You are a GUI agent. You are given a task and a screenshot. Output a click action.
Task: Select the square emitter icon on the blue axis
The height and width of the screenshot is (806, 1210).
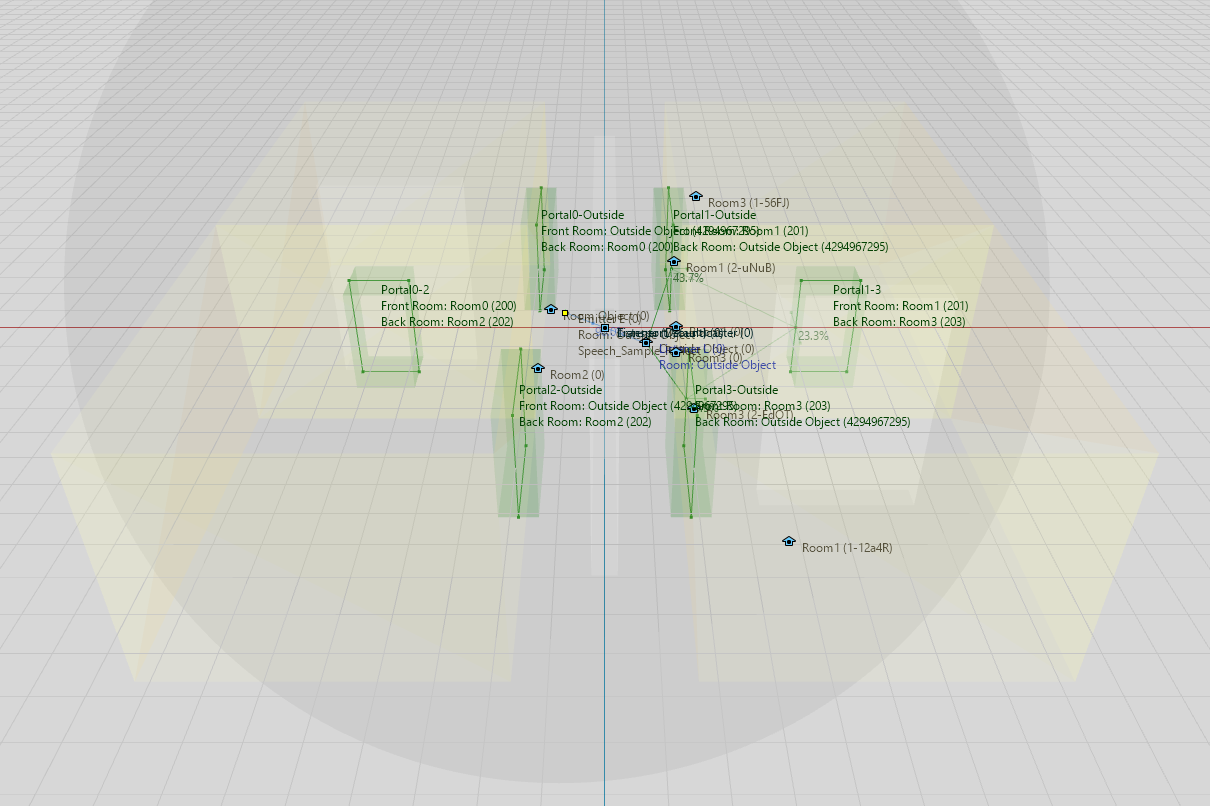coord(605,328)
